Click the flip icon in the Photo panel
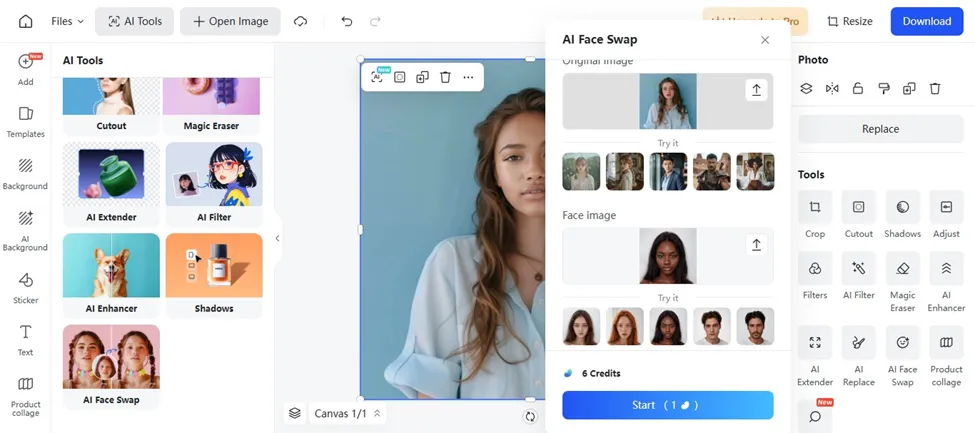Screen dimensions: 975x433 tap(832, 89)
